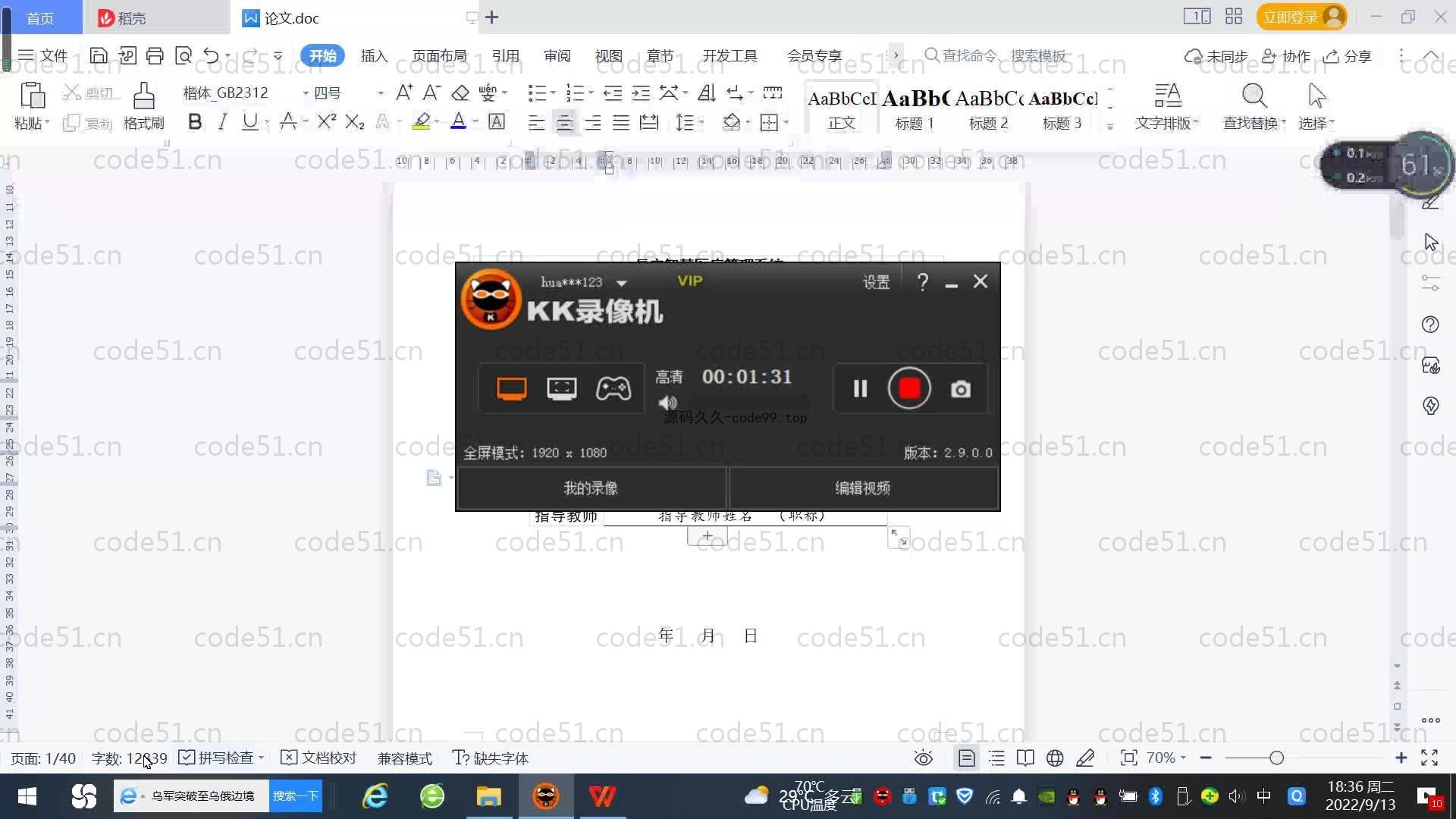Image resolution: width=1456 pixels, height=819 pixels.
Task: Switch to the 页面布局 Page Layout tab
Action: [439, 56]
